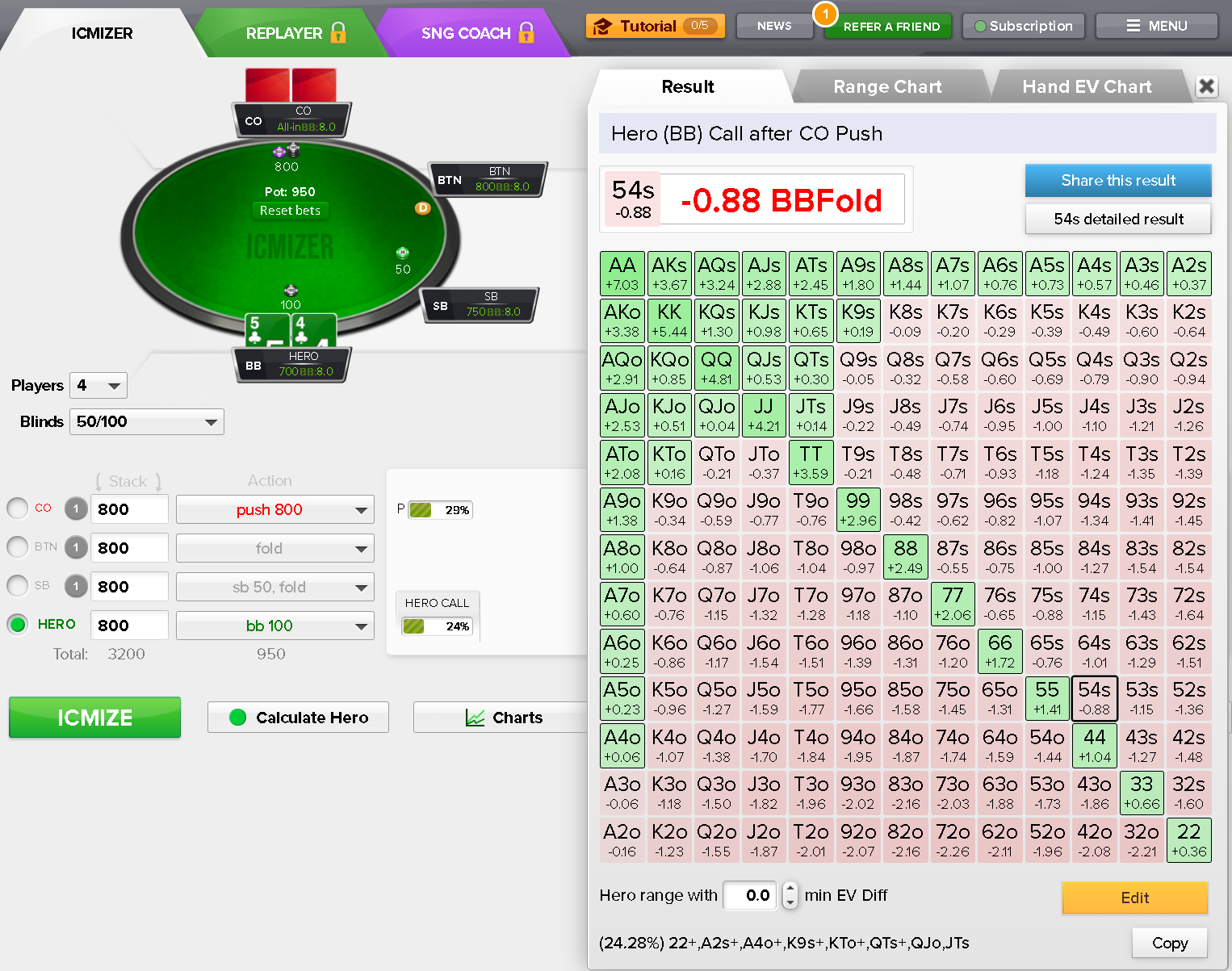This screenshot has width=1232, height=971.
Task: Open the Result tab
Action: 688,86
